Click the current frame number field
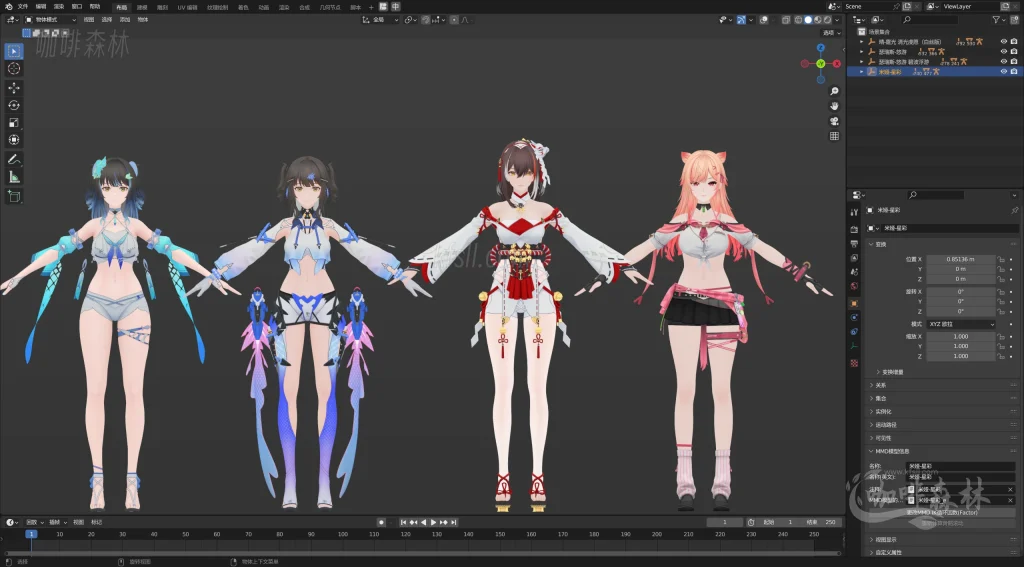Viewport: 1024px width, 567px height. pyautogui.click(x=725, y=522)
